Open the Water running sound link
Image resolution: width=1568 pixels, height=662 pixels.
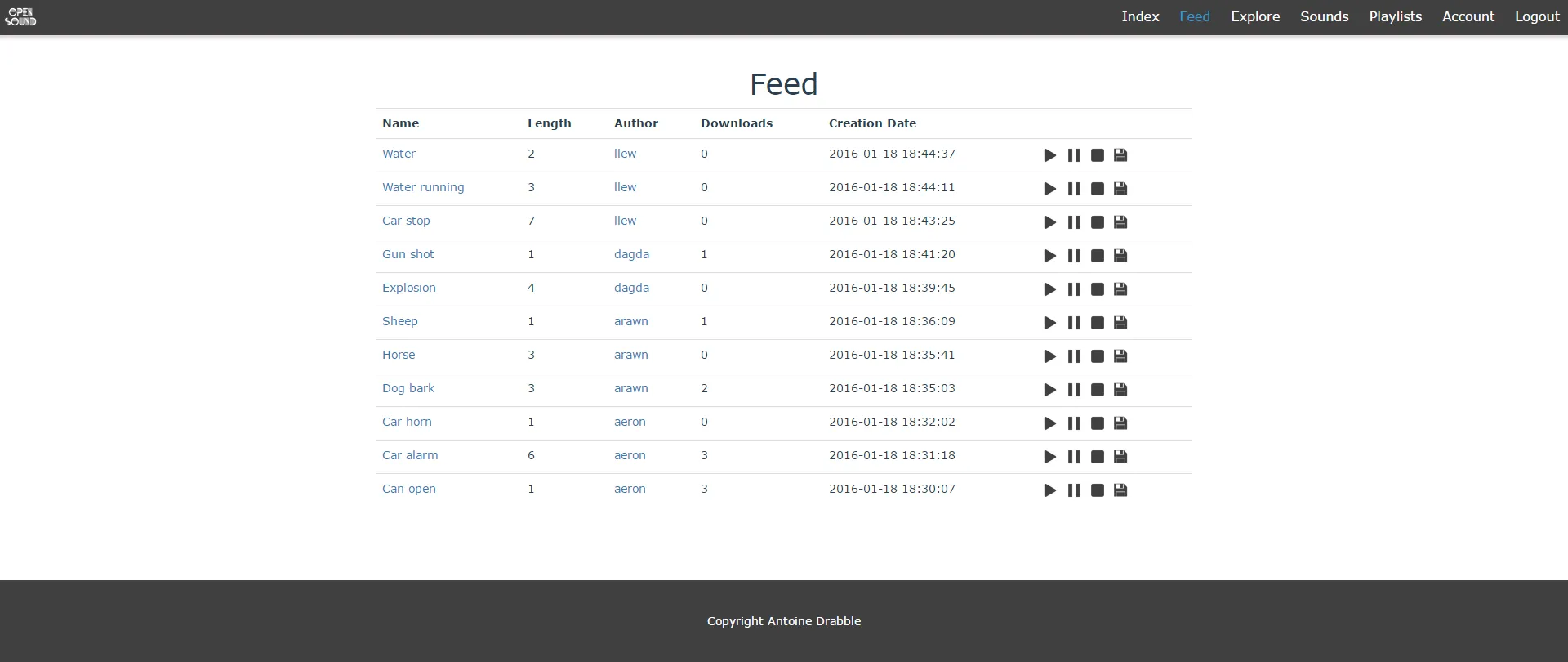(x=423, y=187)
